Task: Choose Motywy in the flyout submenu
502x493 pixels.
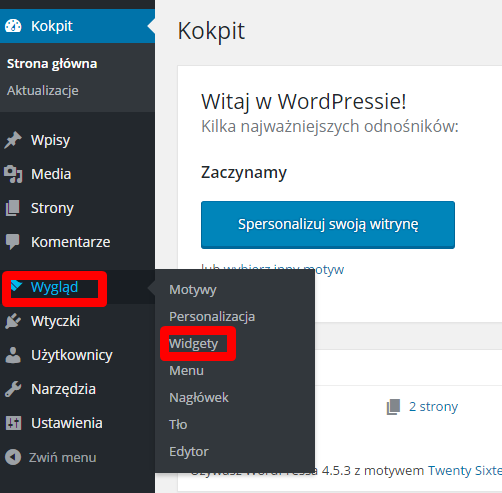Action: tap(193, 290)
